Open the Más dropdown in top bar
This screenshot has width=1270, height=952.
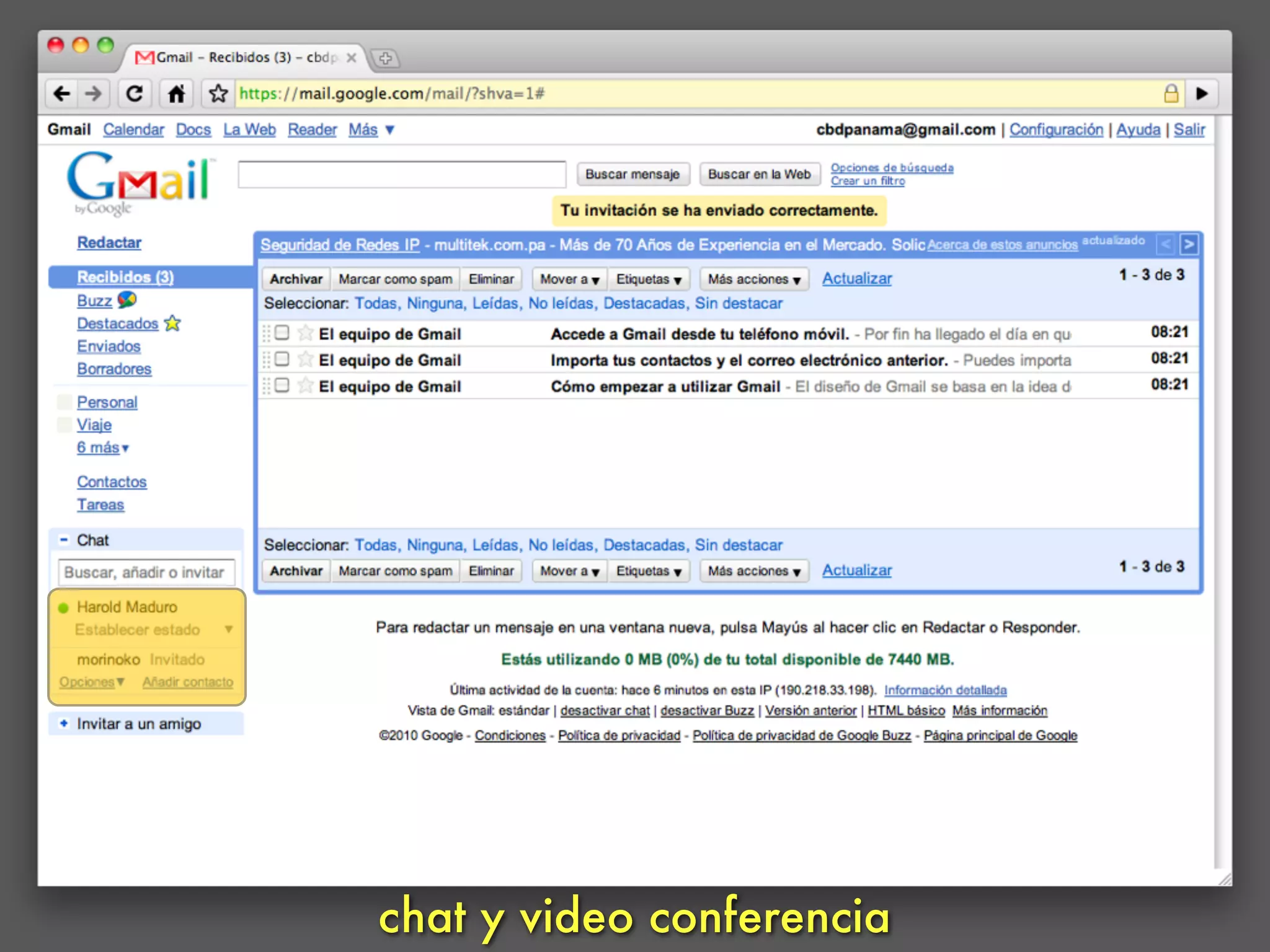[x=371, y=130]
